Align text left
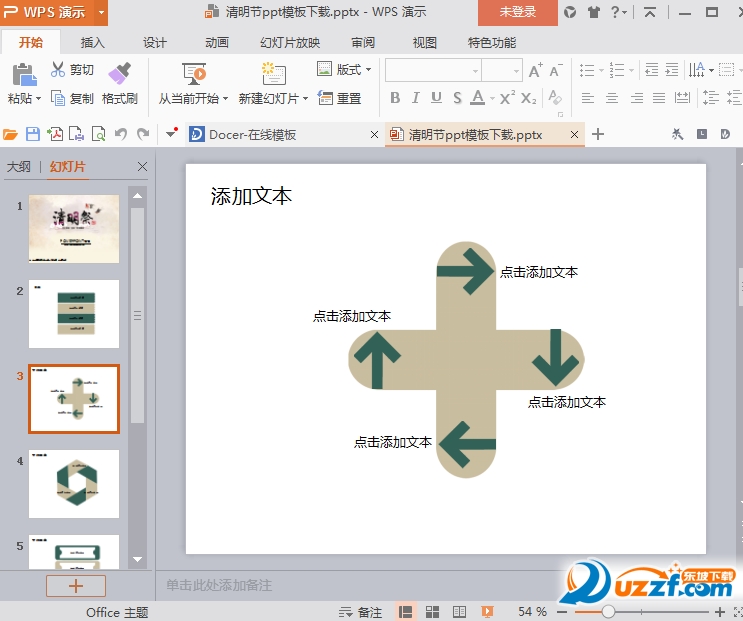The image size is (743, 621). point(588,99)
